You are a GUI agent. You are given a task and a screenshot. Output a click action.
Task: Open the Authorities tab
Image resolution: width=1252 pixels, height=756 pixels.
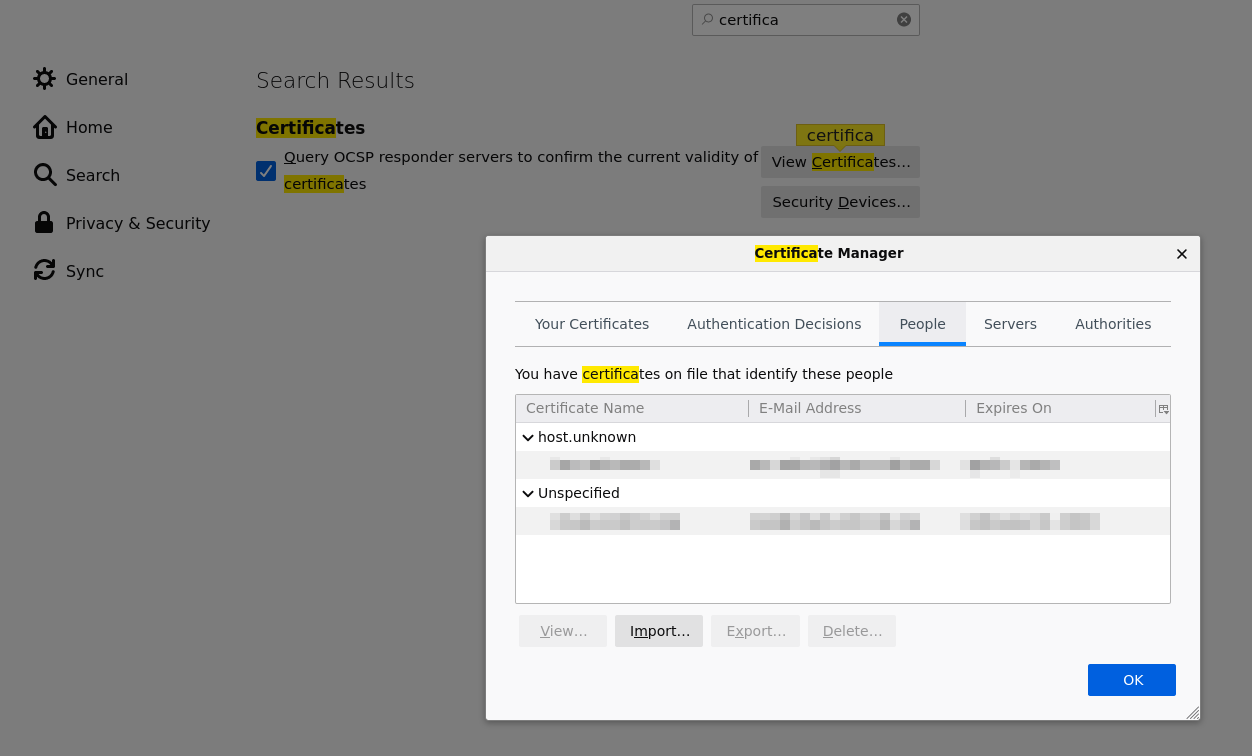pos(1112,324)
